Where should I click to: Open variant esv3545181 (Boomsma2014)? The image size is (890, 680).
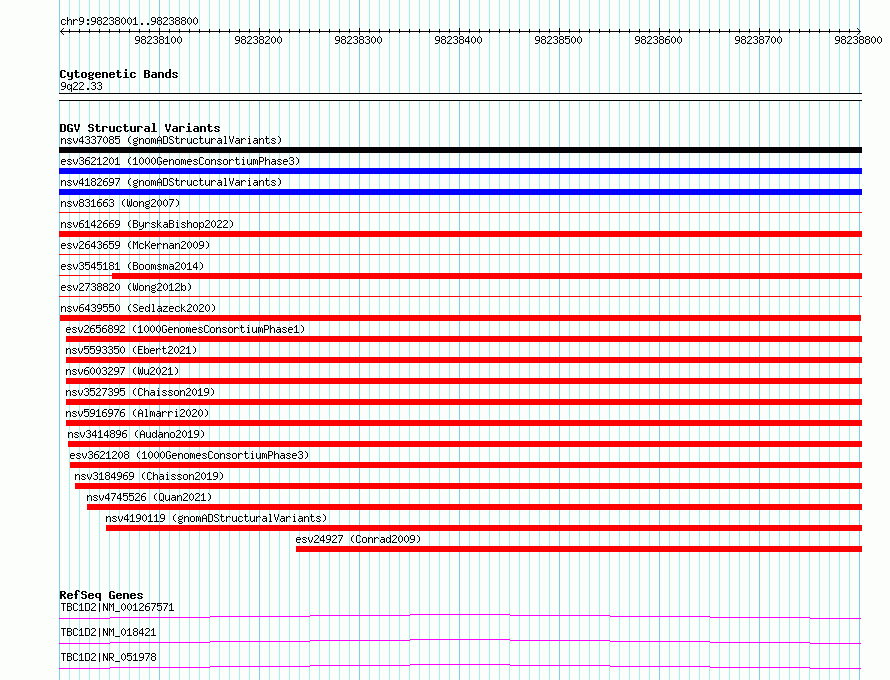pos(132,266)
